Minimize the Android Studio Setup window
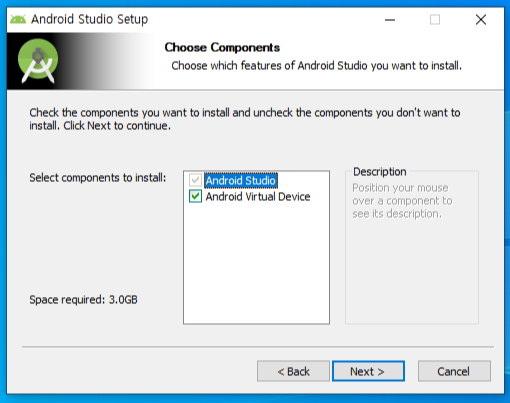Screen dimensions: 510x403 pyautogui.click(x=390, y=20)
